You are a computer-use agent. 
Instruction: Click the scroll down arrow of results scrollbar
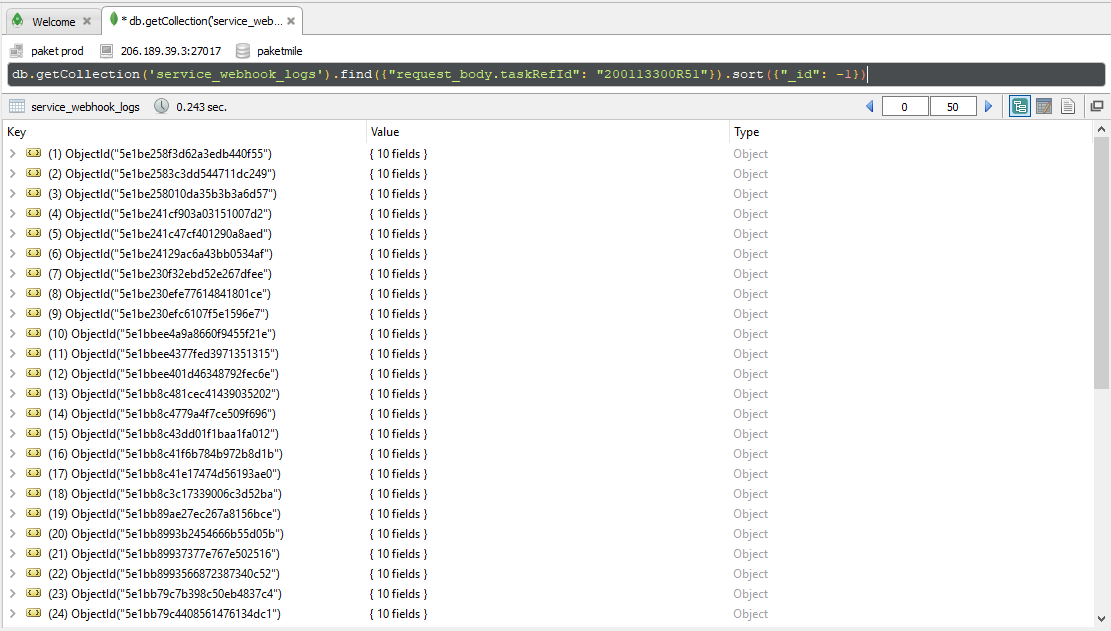(1101, 618)
